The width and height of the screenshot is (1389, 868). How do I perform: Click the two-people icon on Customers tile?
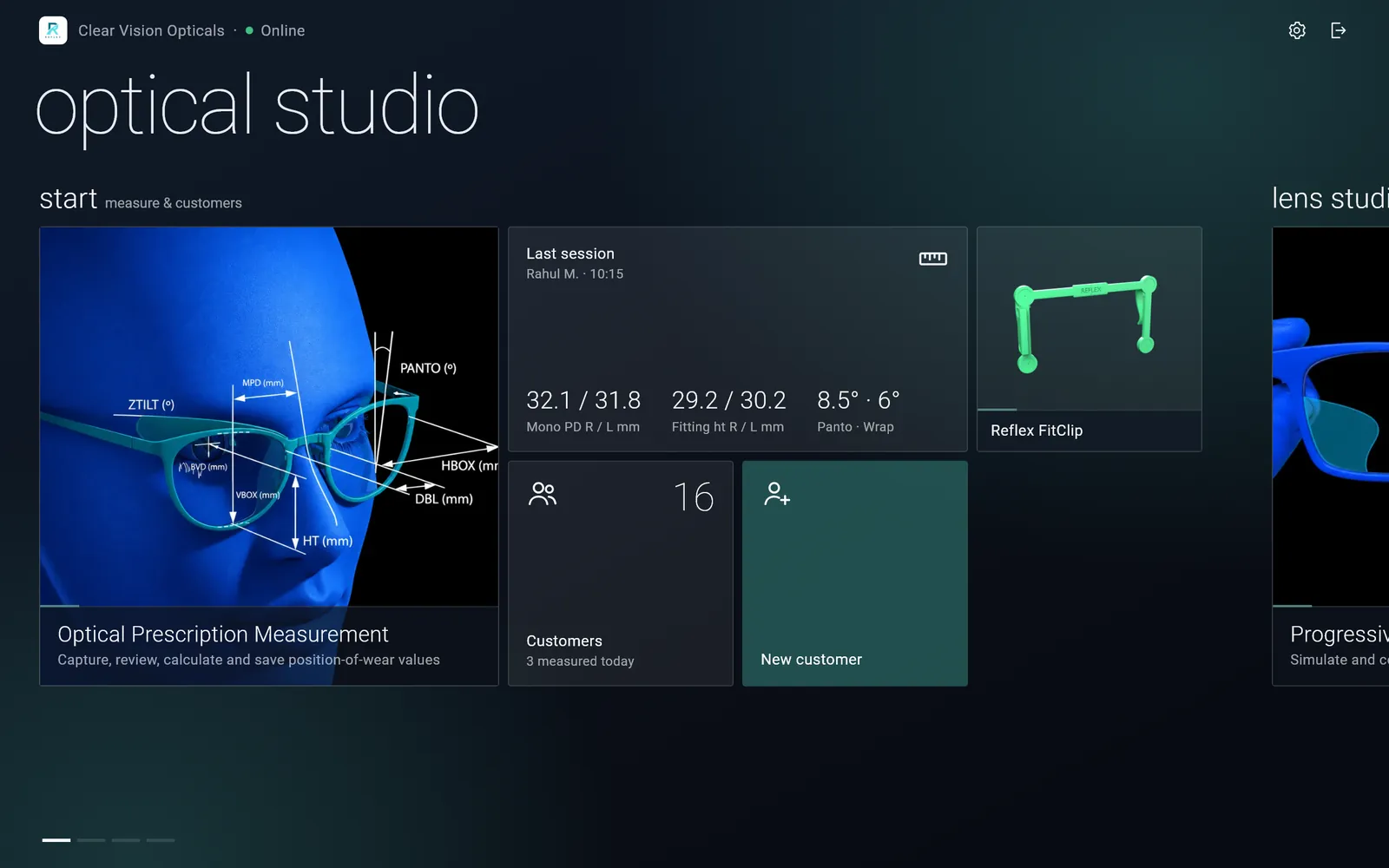click(x=543, y=494)
